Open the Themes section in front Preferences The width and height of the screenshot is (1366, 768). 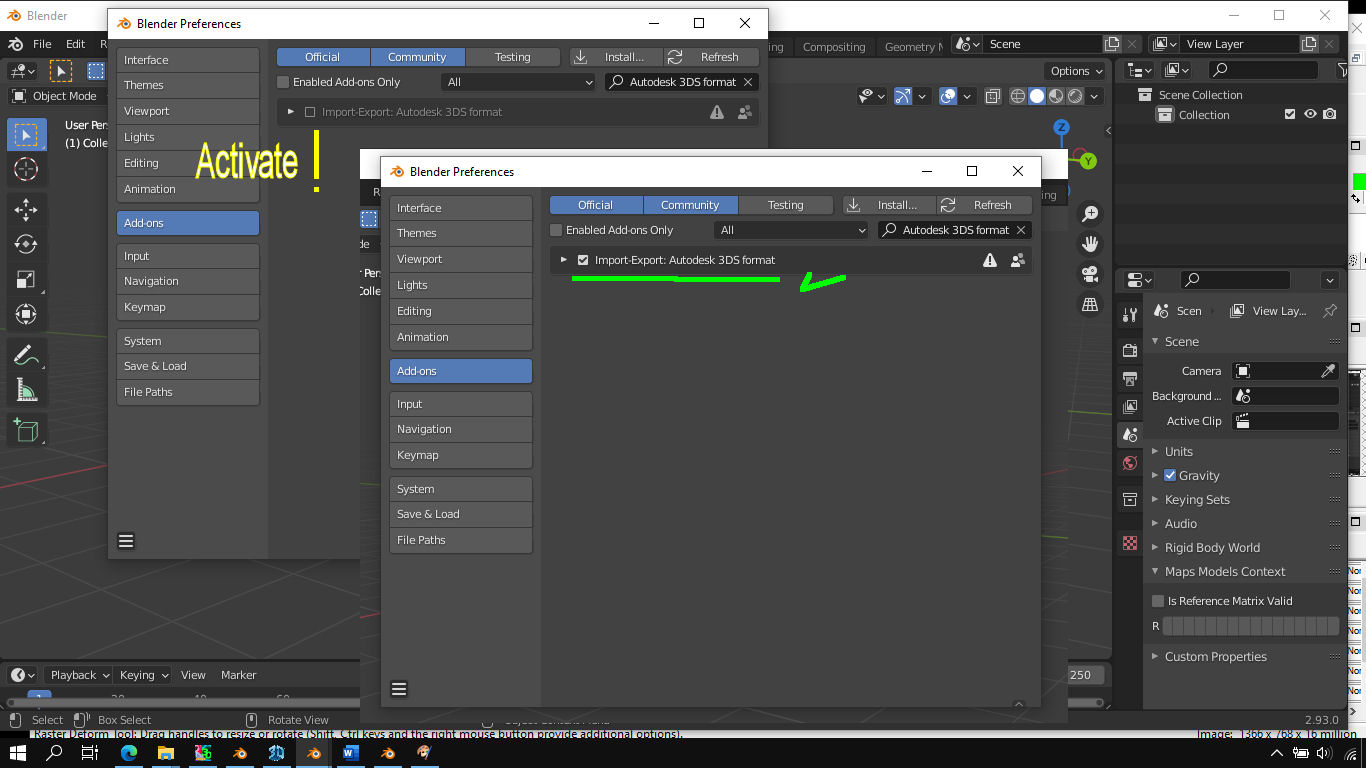click(x=461, y=233)
